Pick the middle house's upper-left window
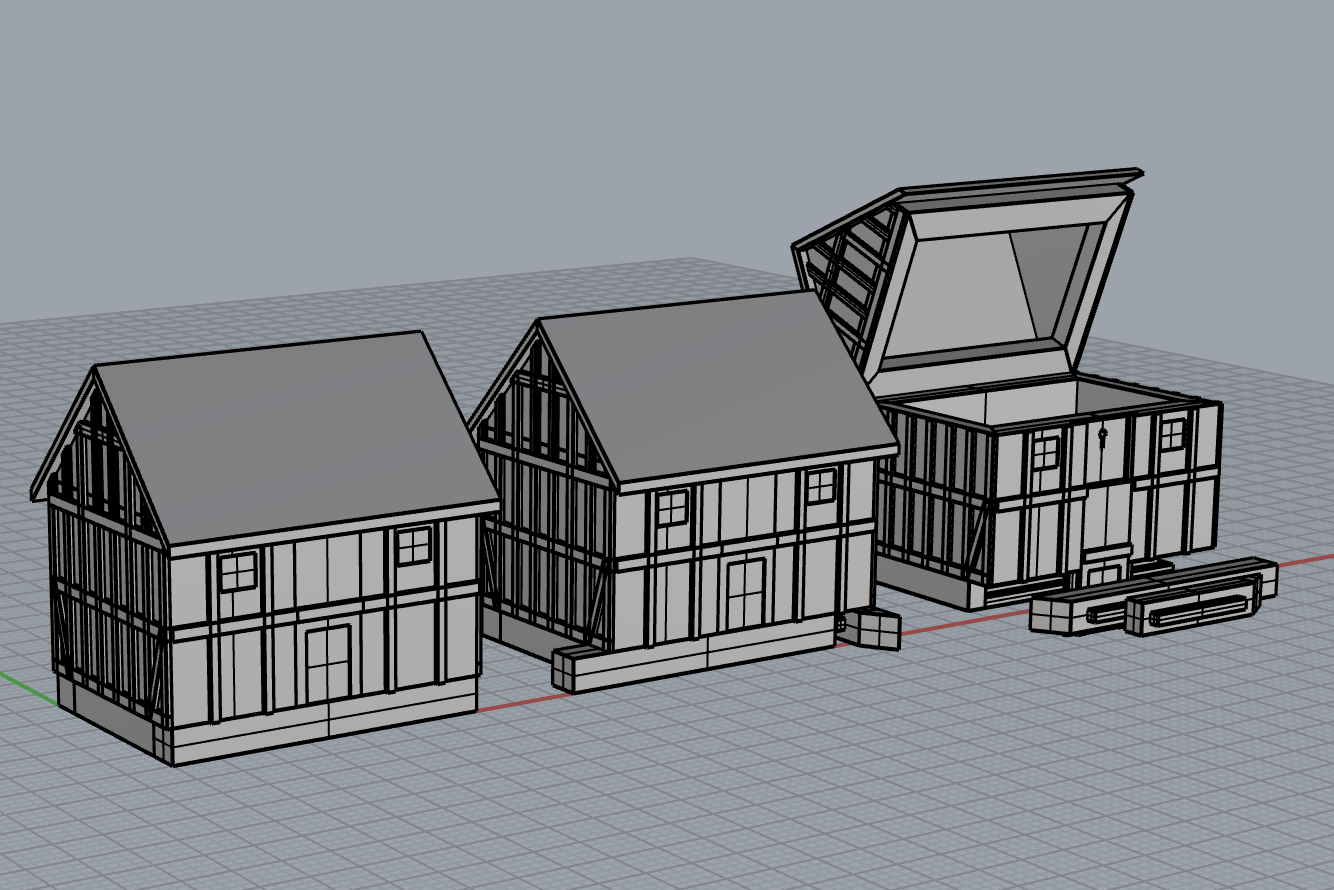Screen dimensions: 1334x890 672,508
